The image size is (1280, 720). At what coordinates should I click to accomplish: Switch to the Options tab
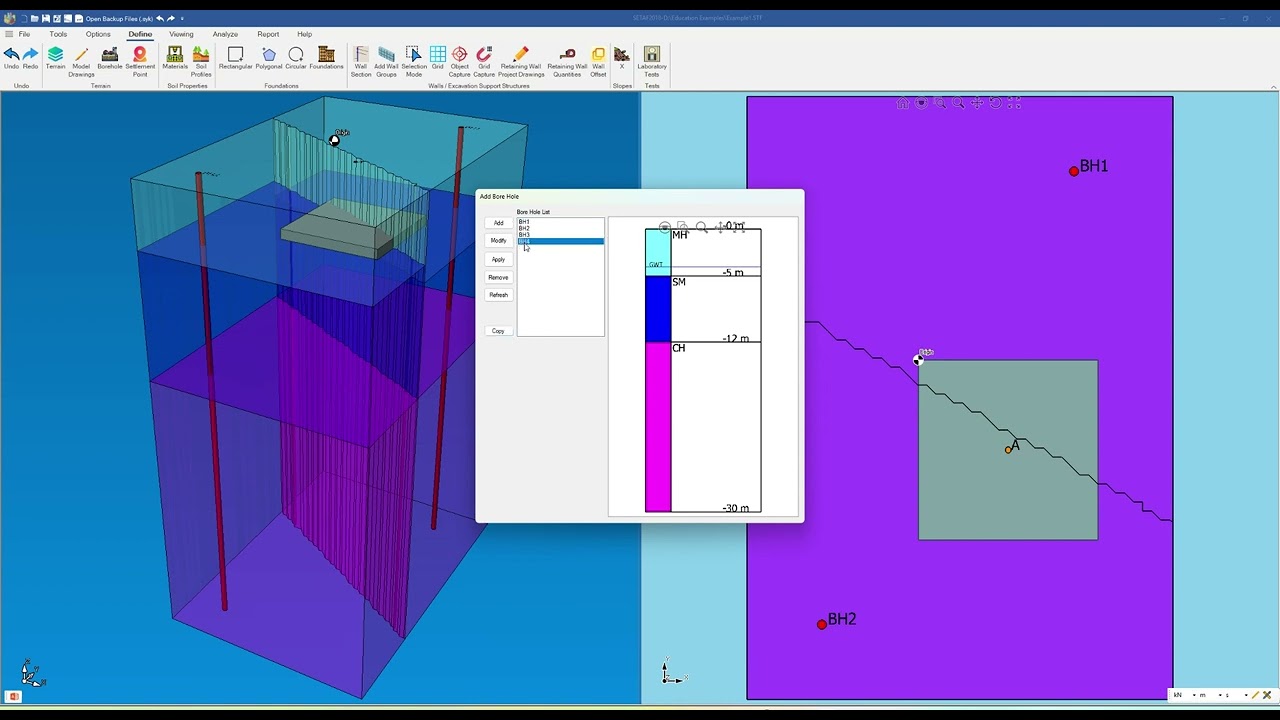pyautogui.click(x=98, y=34)
